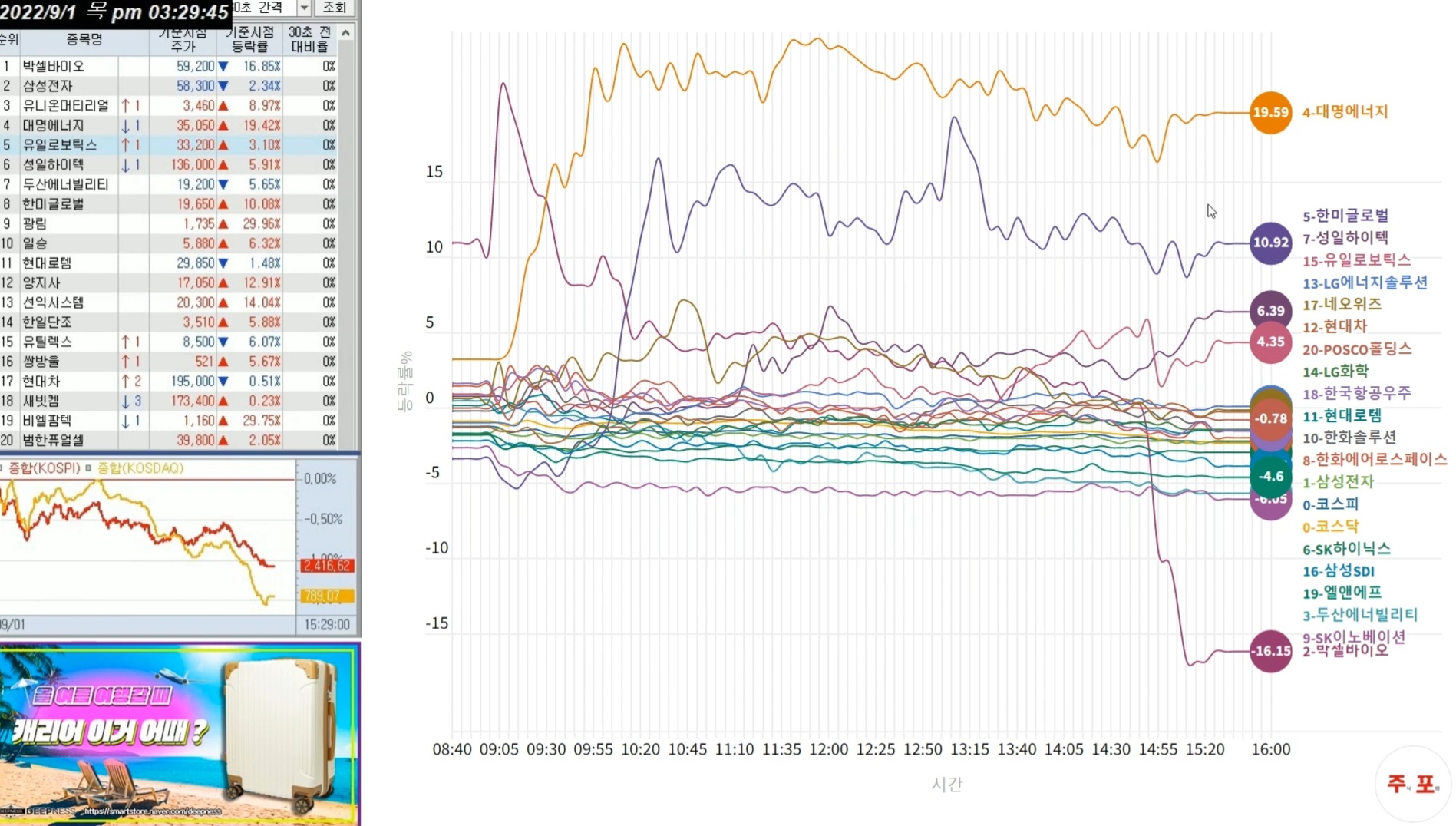Click the -4.6 green value bubble

[1270, 476]
